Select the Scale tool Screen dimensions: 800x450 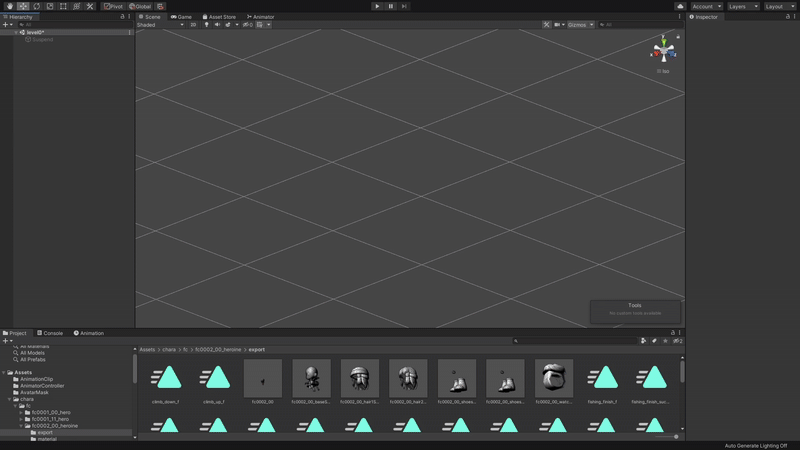[x=50, y=6]
